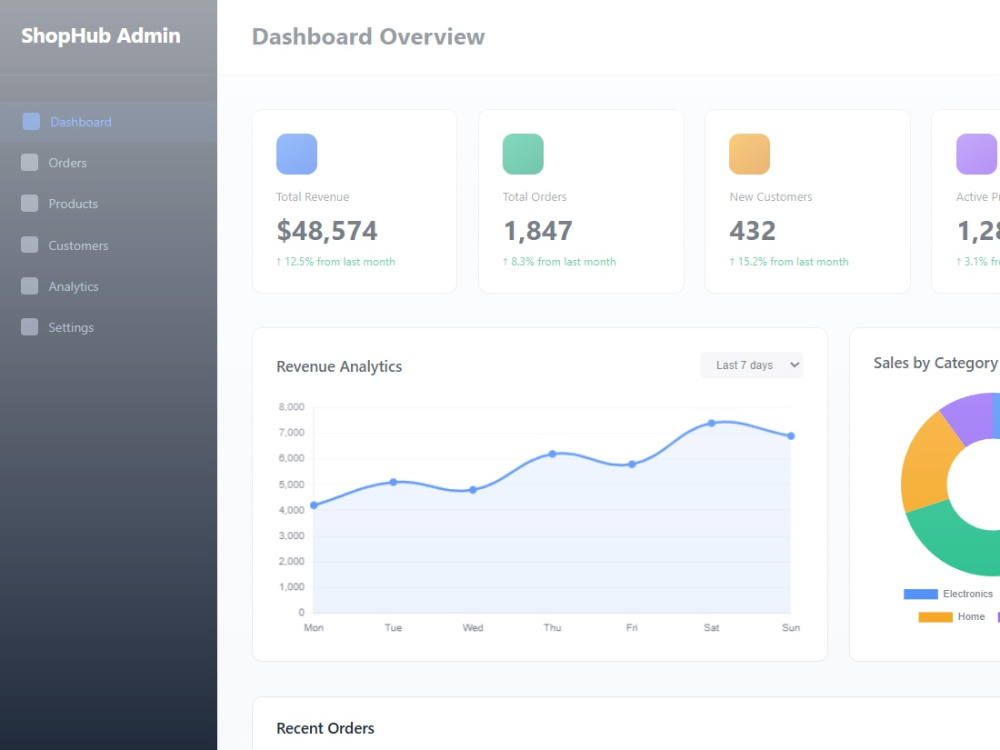Click the orange donut chart segment

928,466
